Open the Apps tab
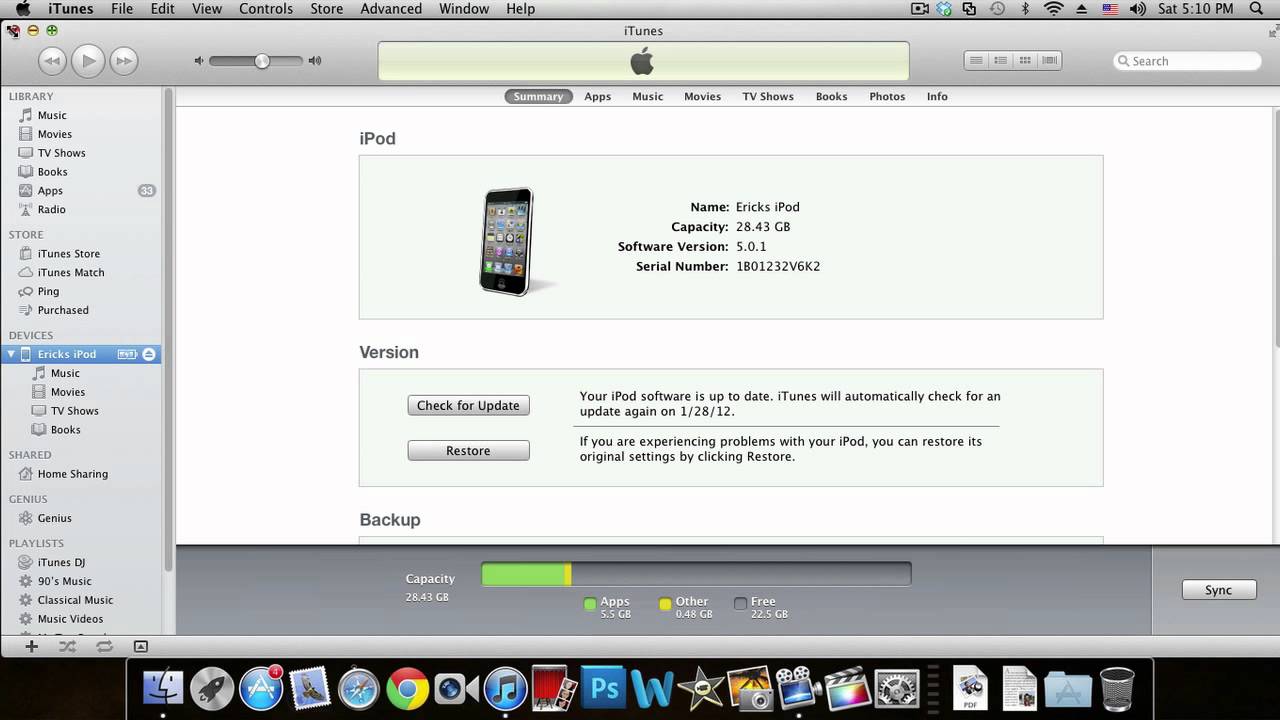This screenshot has height=720, width=1280. tap(598, 97)
